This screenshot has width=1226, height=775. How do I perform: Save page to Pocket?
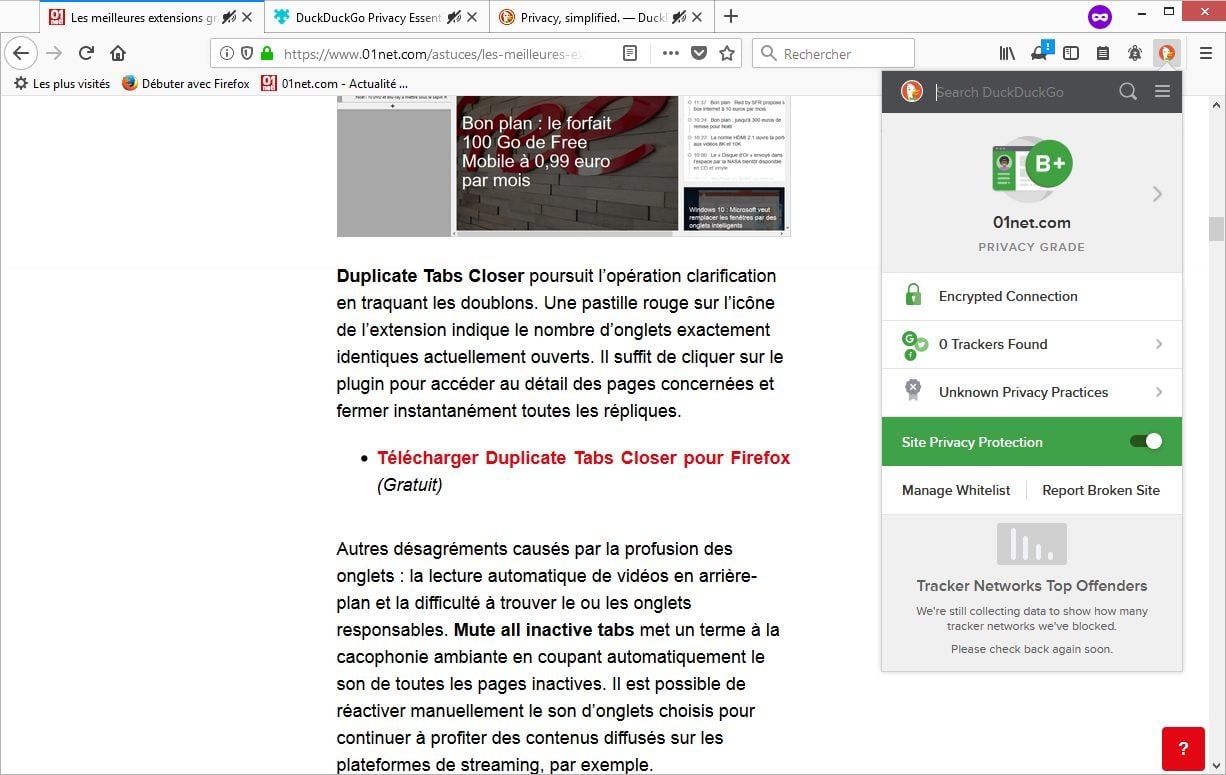click(x=699, y=53)
